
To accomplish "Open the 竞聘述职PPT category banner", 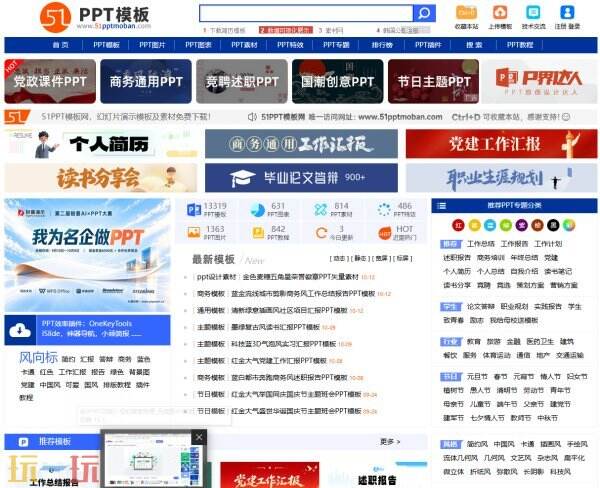I will tap(242, 81).
